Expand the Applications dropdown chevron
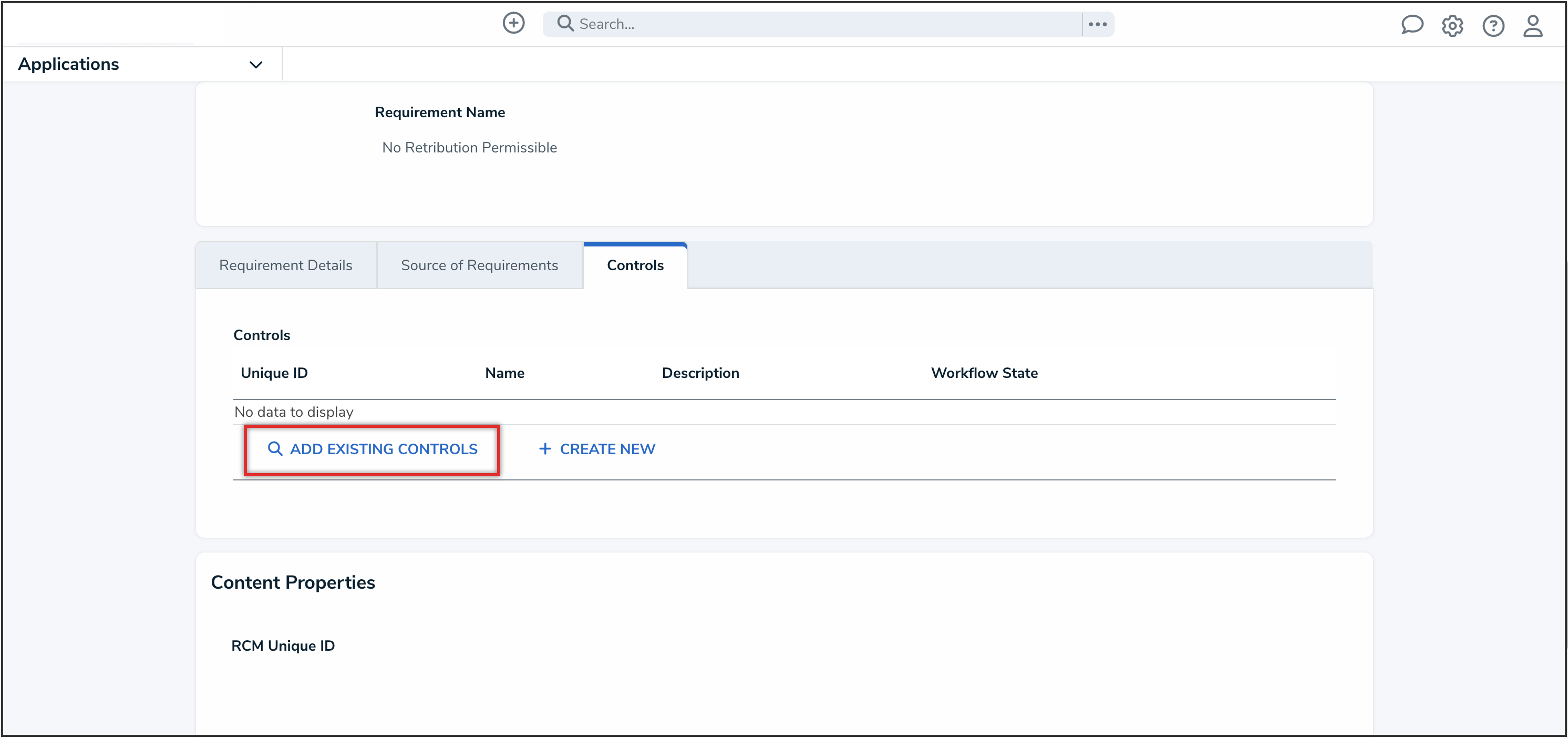The width and height of the screenshot is (1568, 738). (x=256, y=64)
